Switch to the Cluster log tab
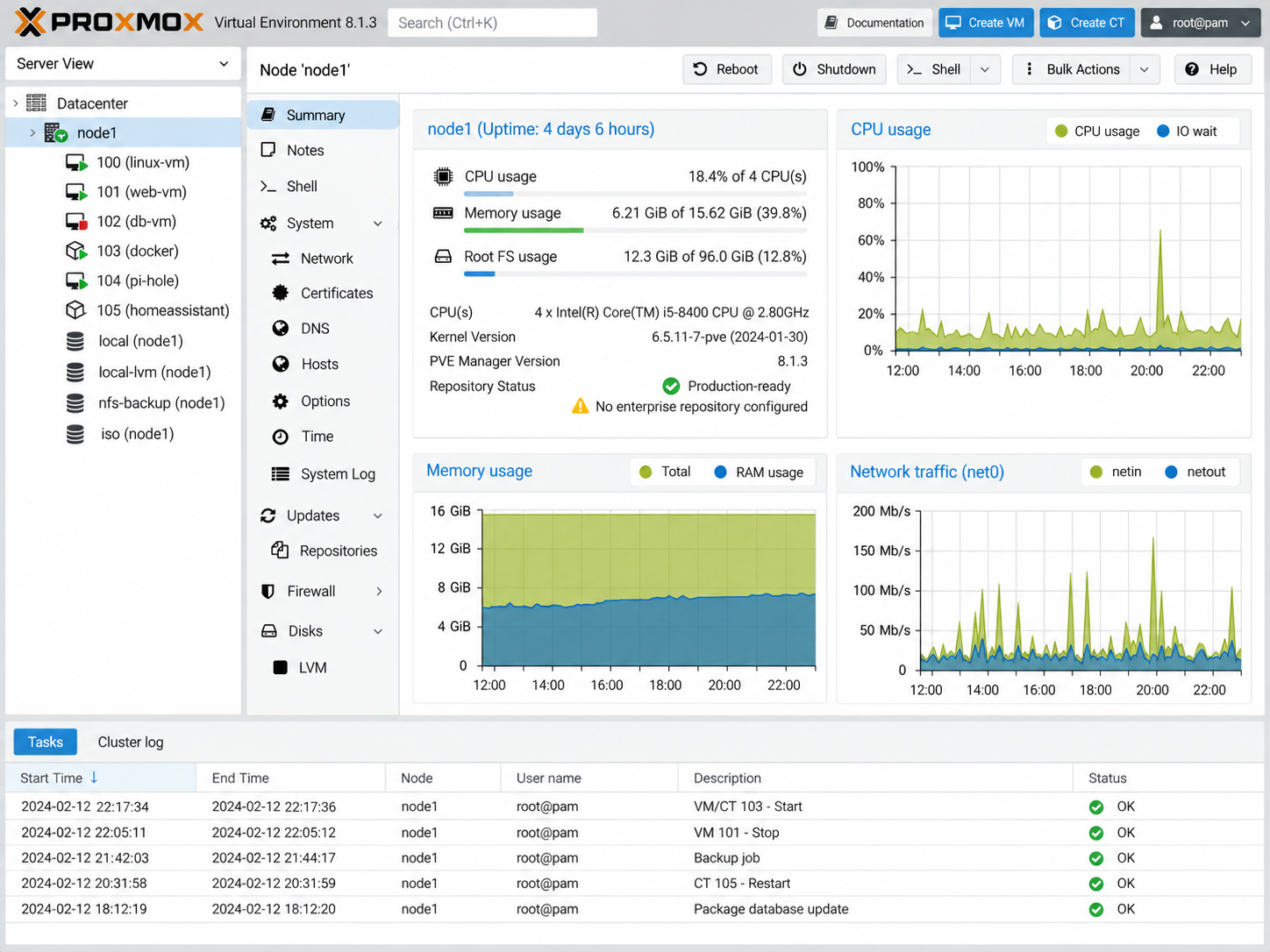The height and width of the screenshot is (952, 1270). (x=131, y=742)
